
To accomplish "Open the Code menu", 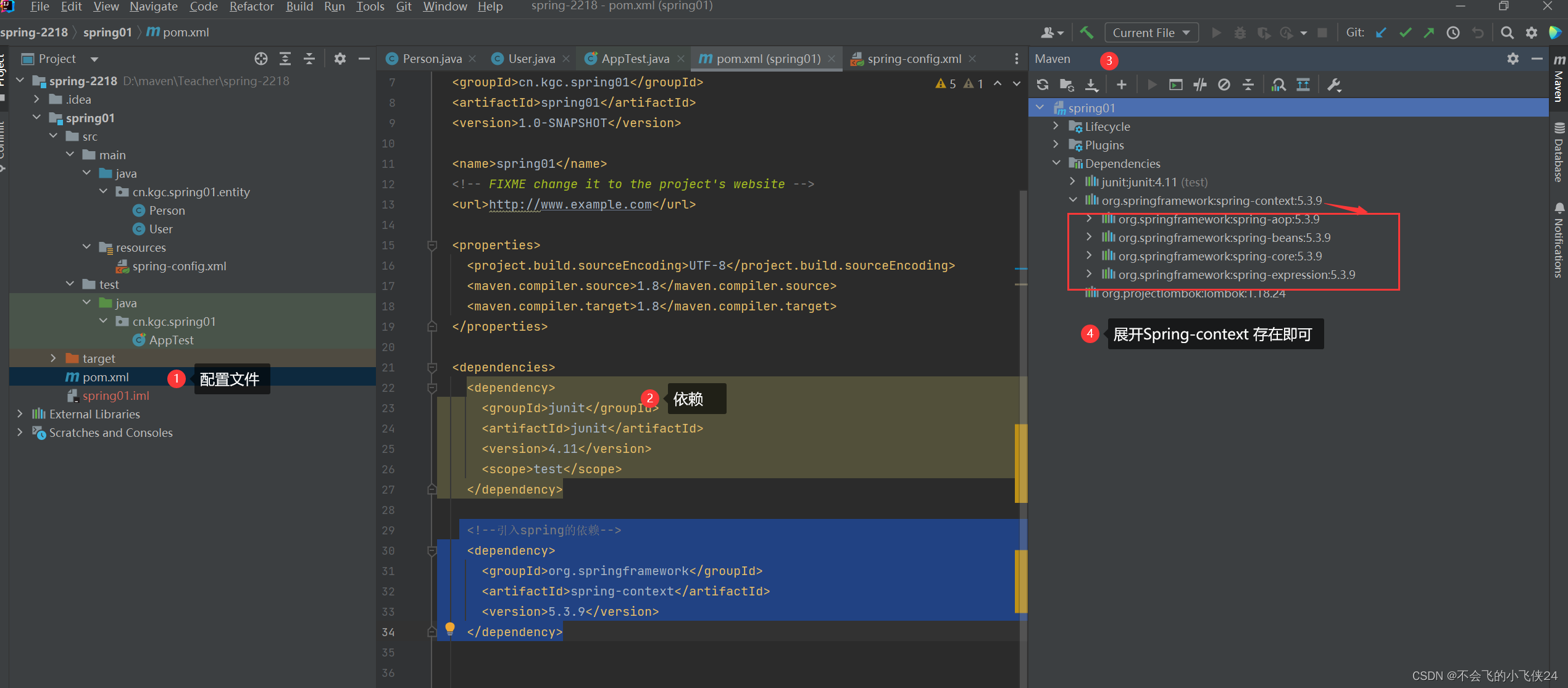I will [203, 7].
